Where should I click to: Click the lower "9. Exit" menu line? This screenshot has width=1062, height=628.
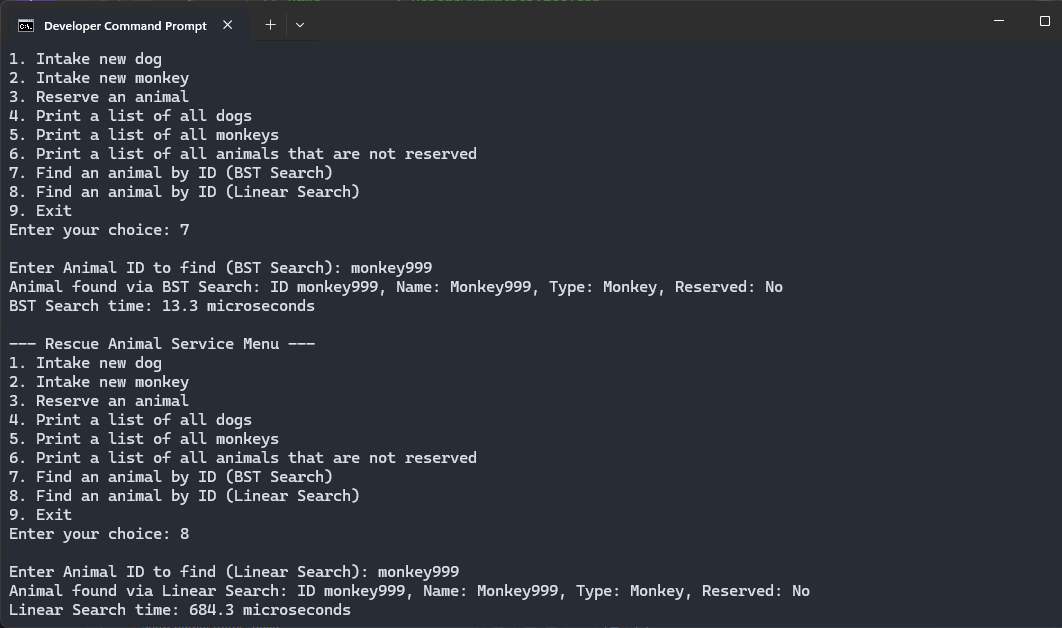point(41,515)
